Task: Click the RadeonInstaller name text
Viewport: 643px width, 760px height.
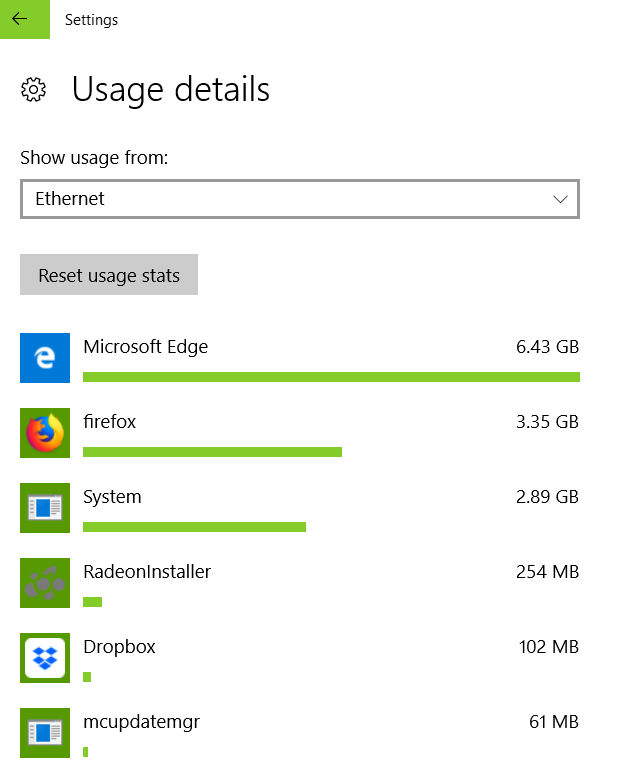Action: (147, 572)
